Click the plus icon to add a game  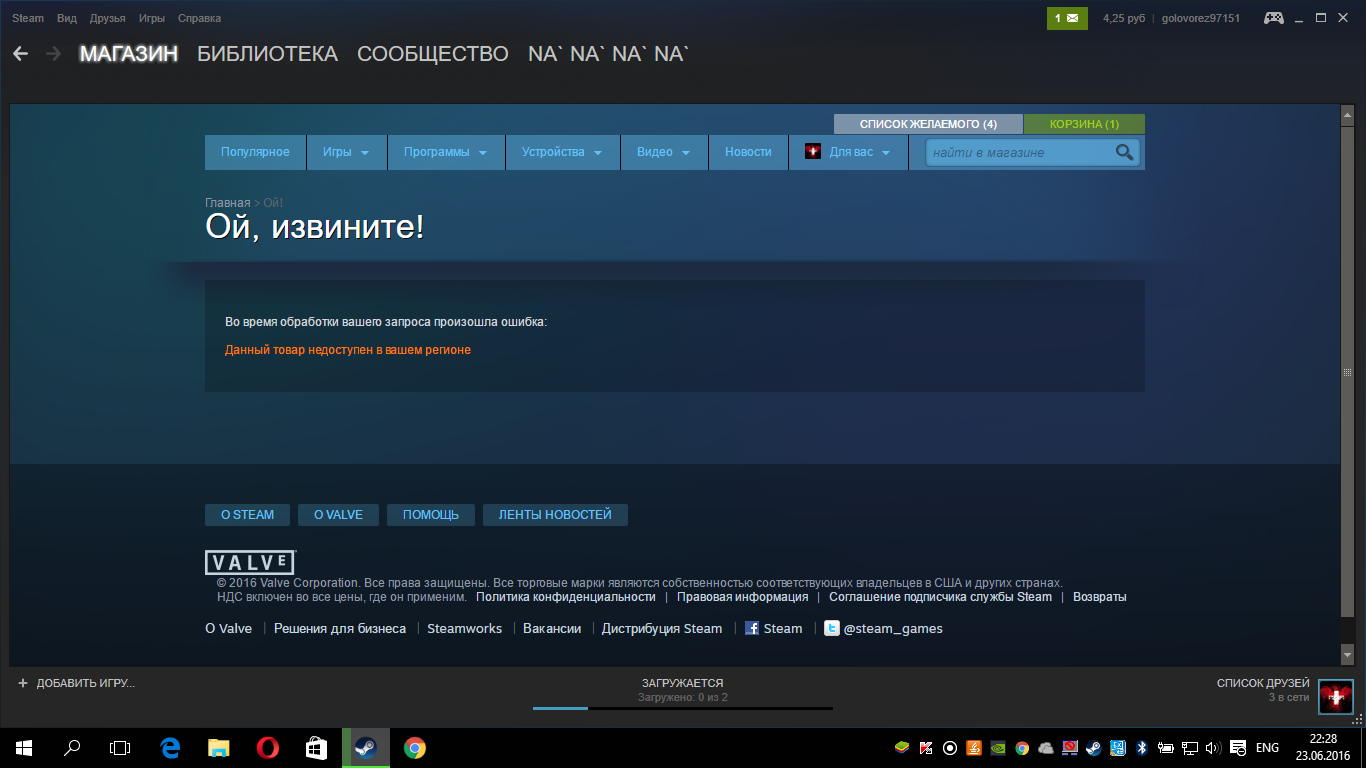23,683
